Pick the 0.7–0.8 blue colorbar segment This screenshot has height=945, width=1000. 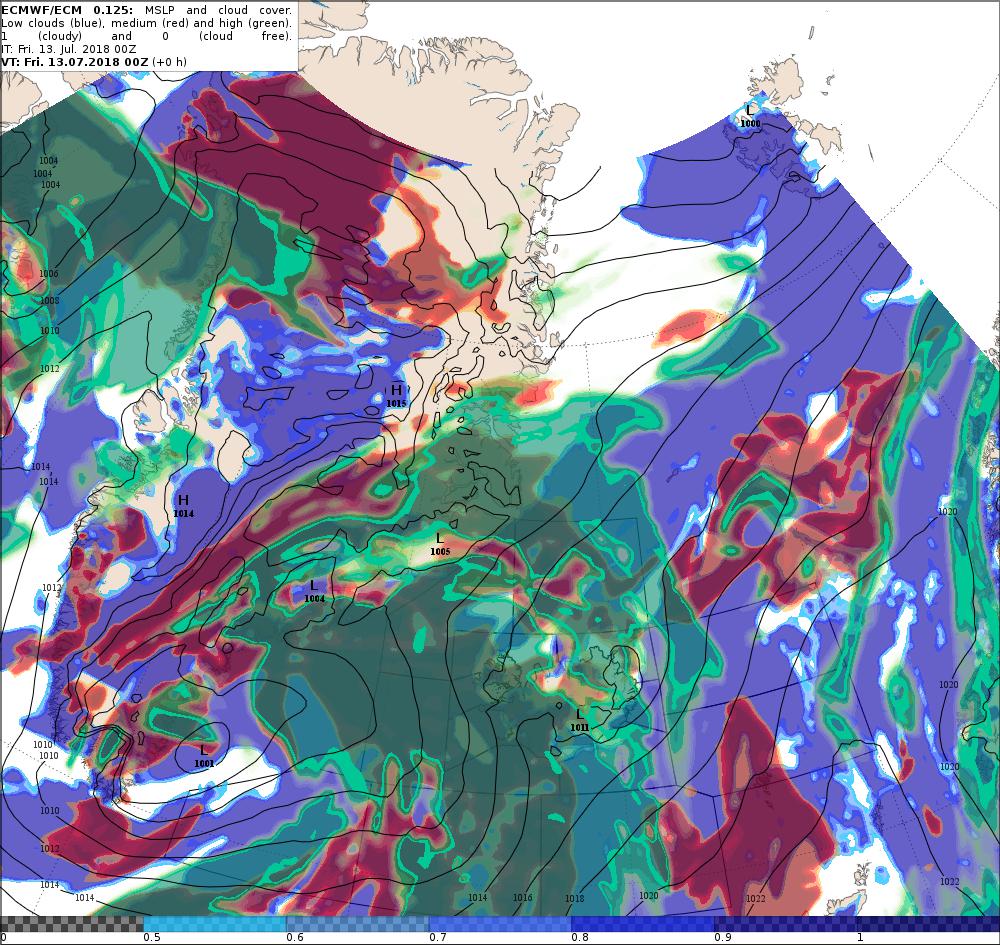(501, 924)
